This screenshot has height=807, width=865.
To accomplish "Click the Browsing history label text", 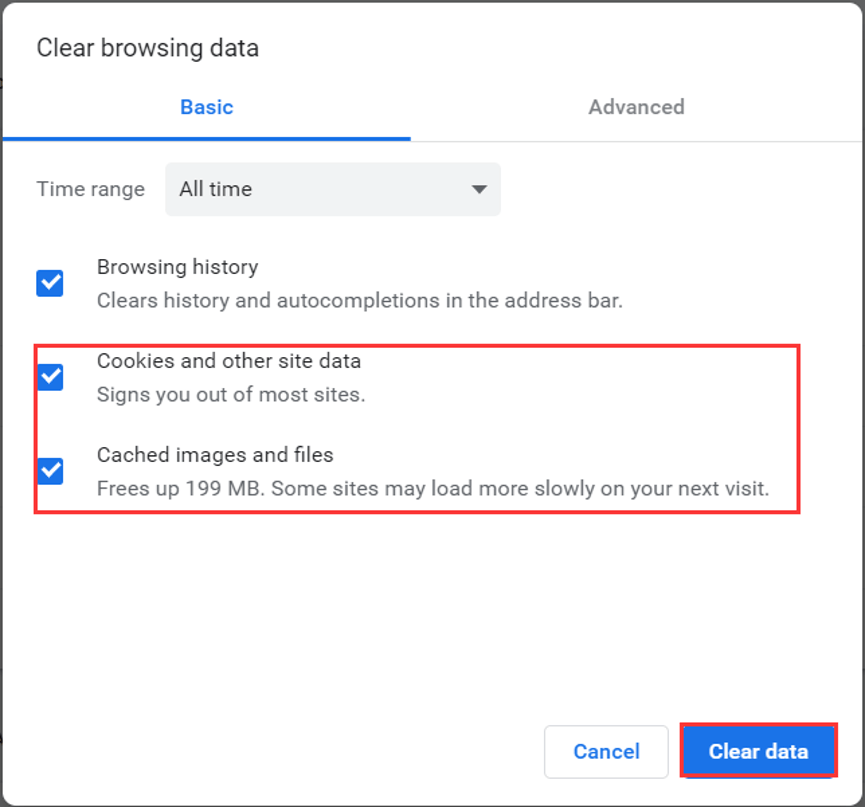I will click(178, 267).
